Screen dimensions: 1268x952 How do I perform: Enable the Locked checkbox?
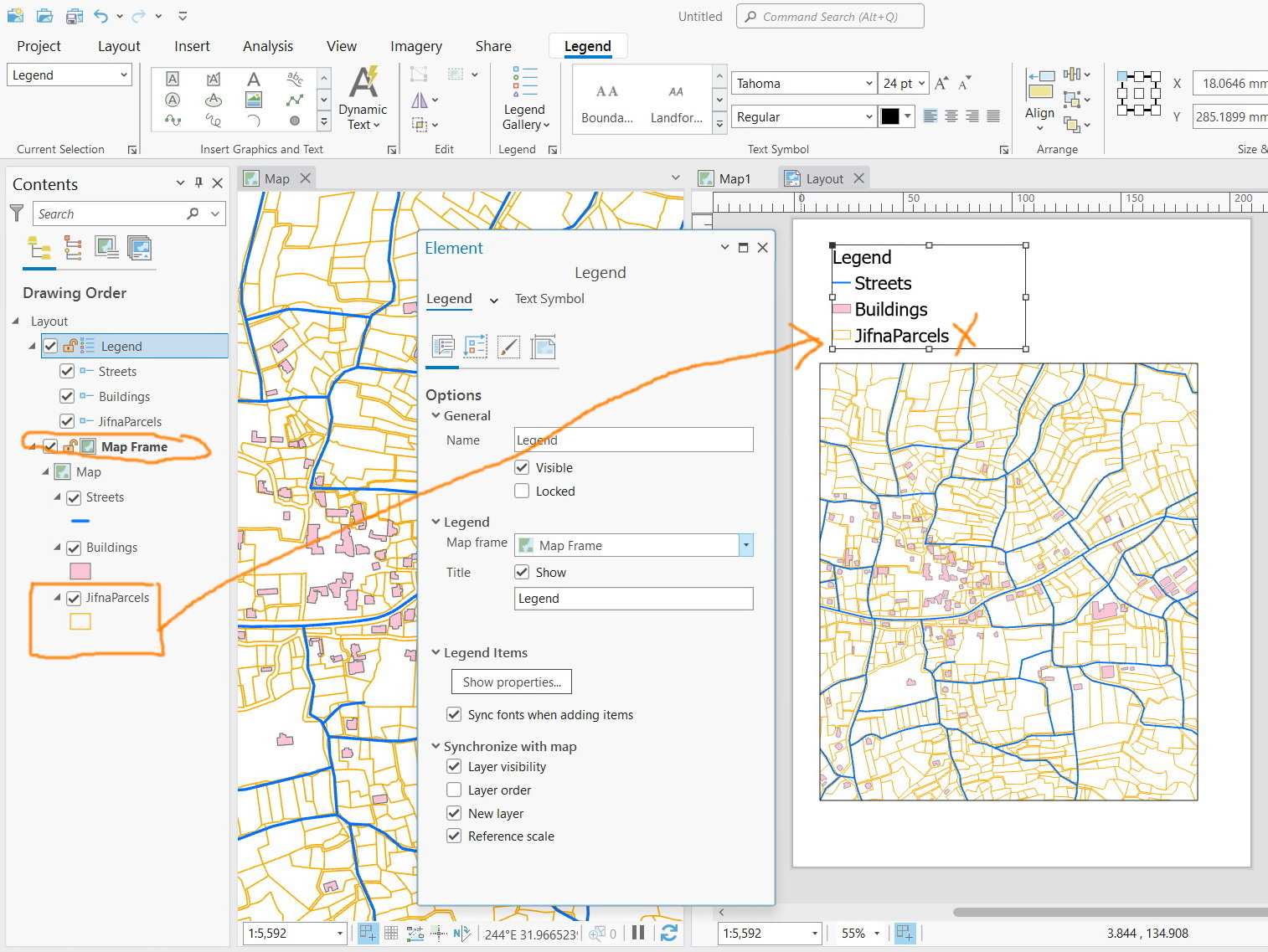coord(522,491)
